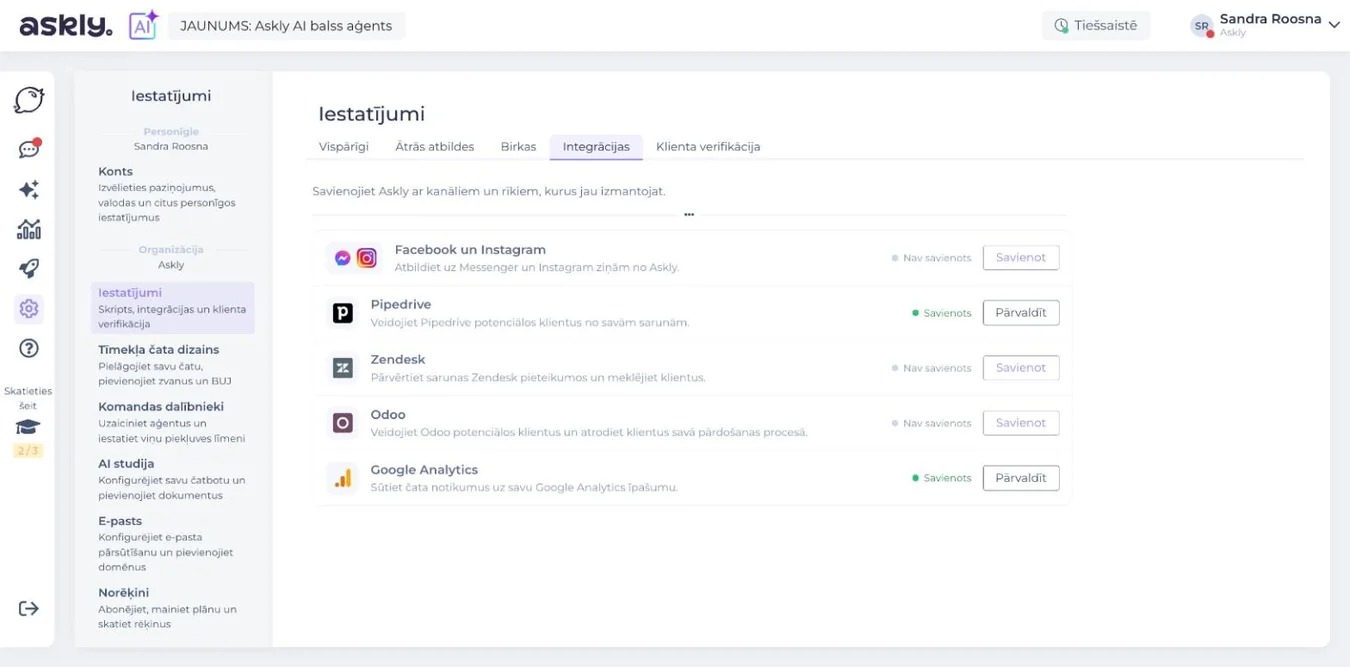Open the rocket icon in sidebar
This screenshot has height=667, width=1350.
[x=29, y=268]
